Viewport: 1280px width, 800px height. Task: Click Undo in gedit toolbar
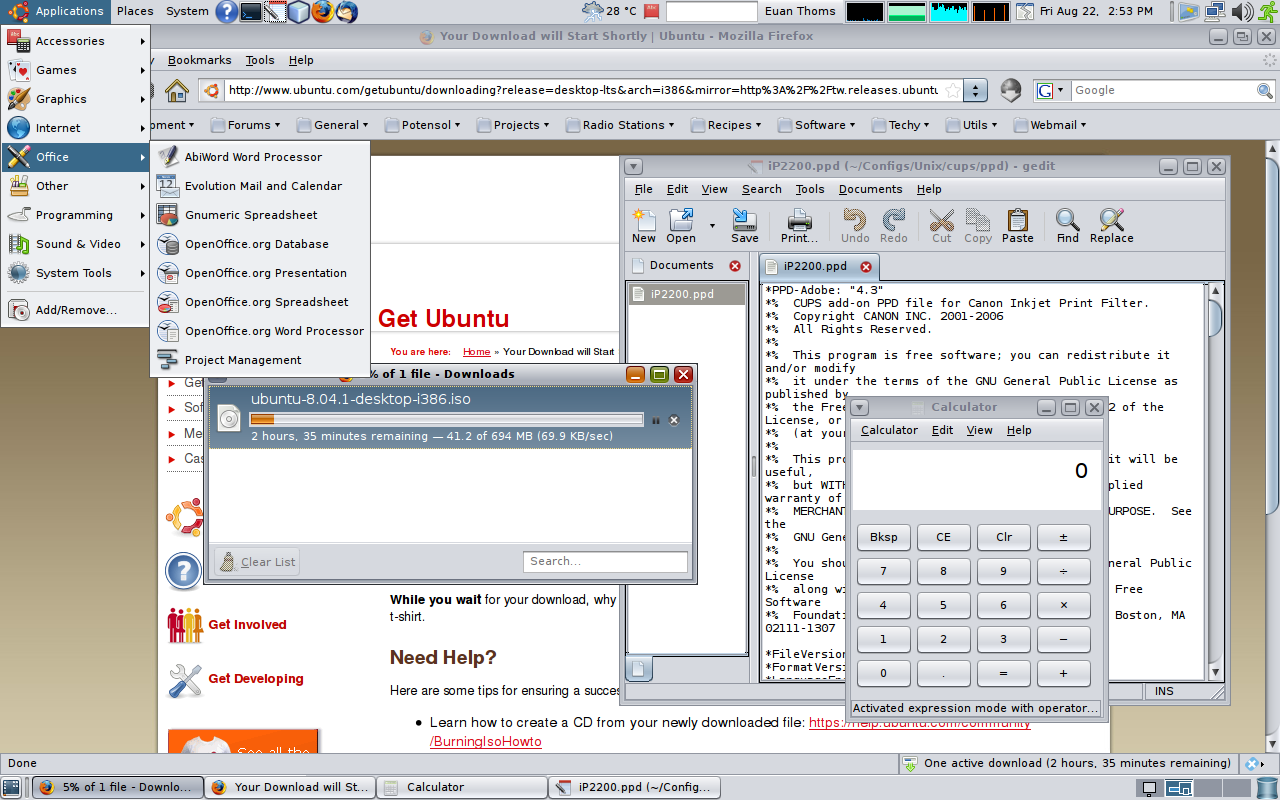point(855,225)
